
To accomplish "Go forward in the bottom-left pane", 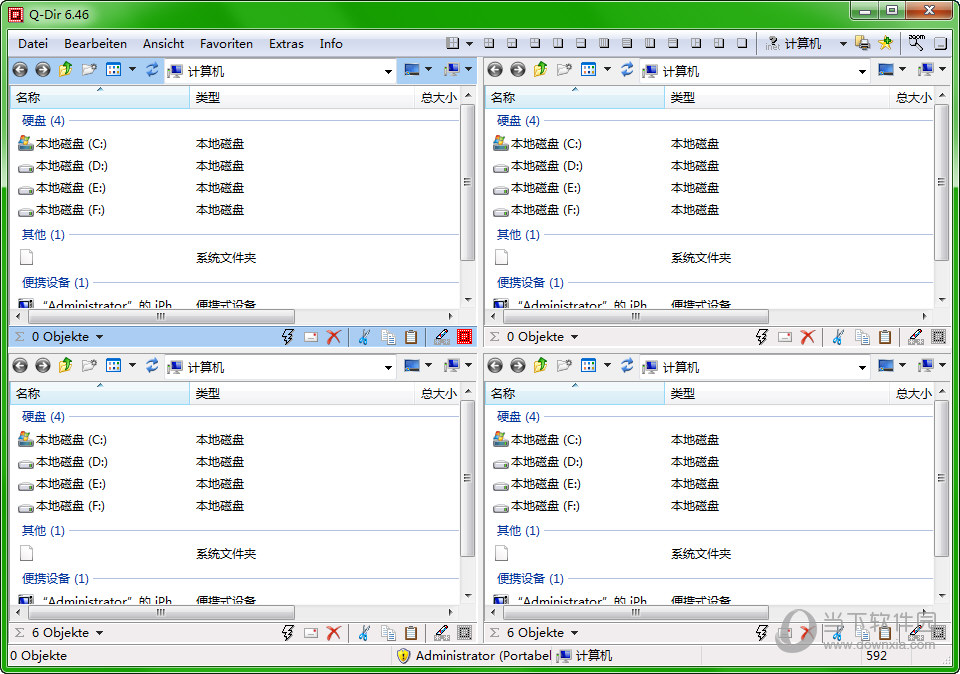I will [43, 366].
